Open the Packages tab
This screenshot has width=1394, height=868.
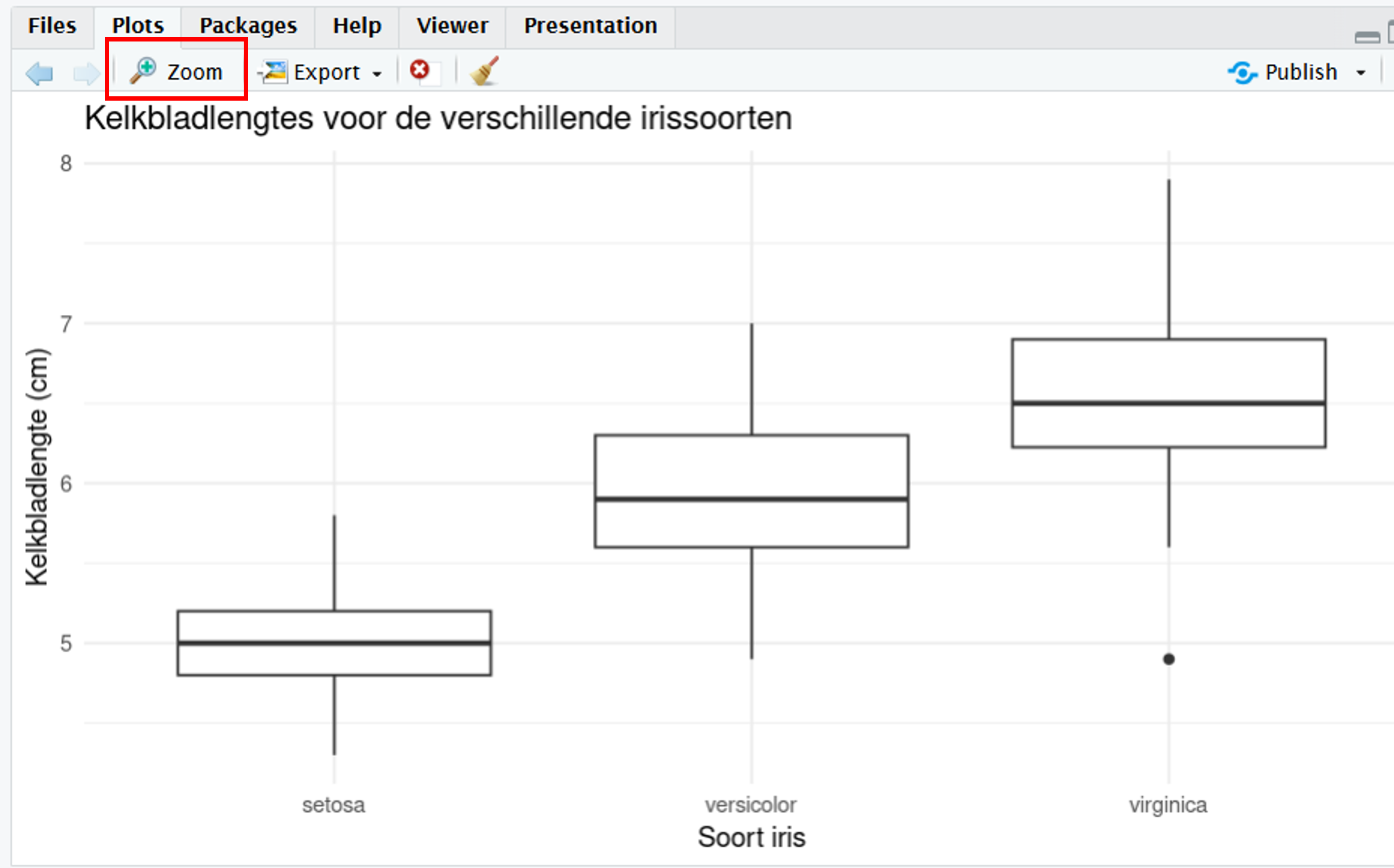[x=248, y=25]
